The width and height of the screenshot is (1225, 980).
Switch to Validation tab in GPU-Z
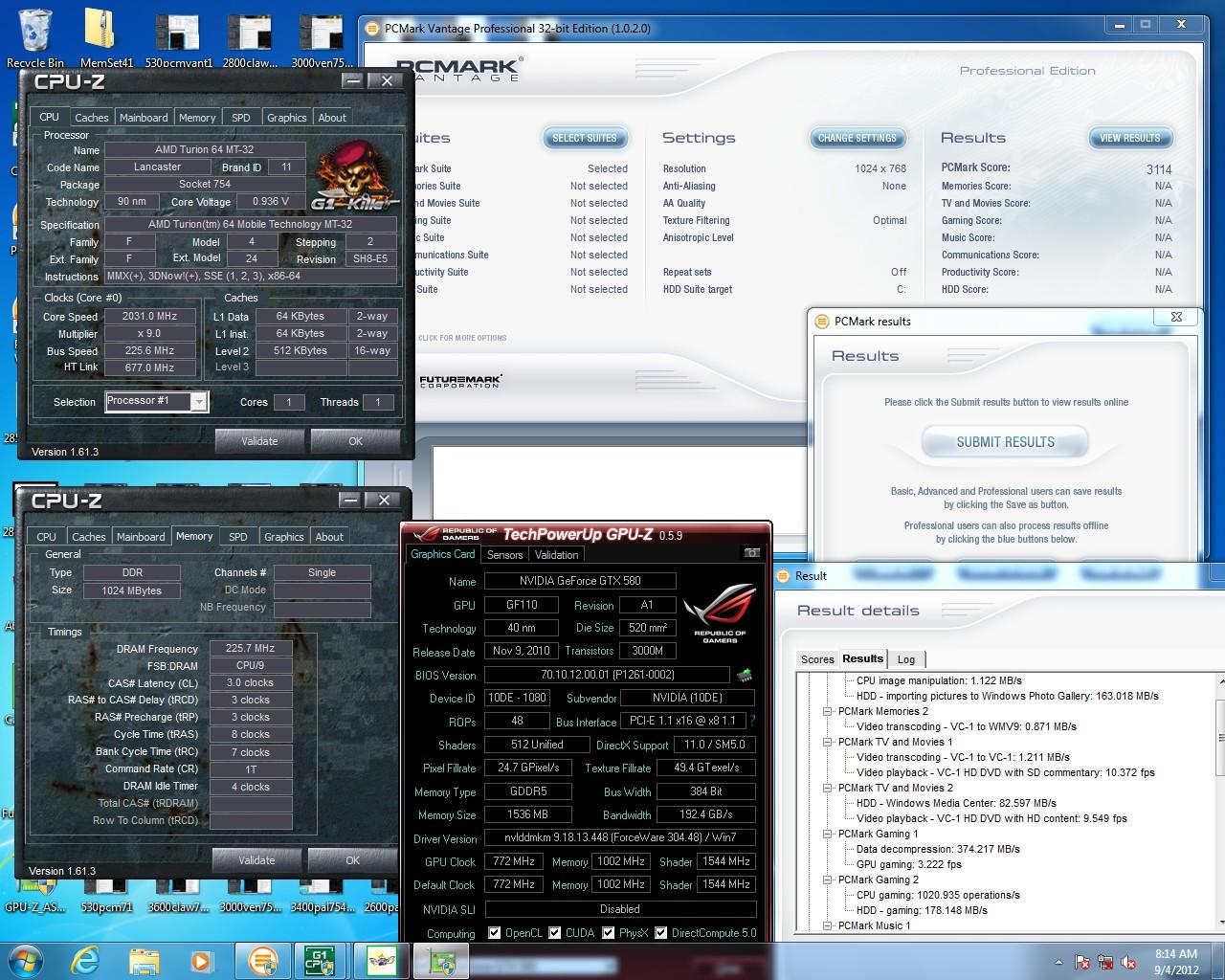click(556, 555)
